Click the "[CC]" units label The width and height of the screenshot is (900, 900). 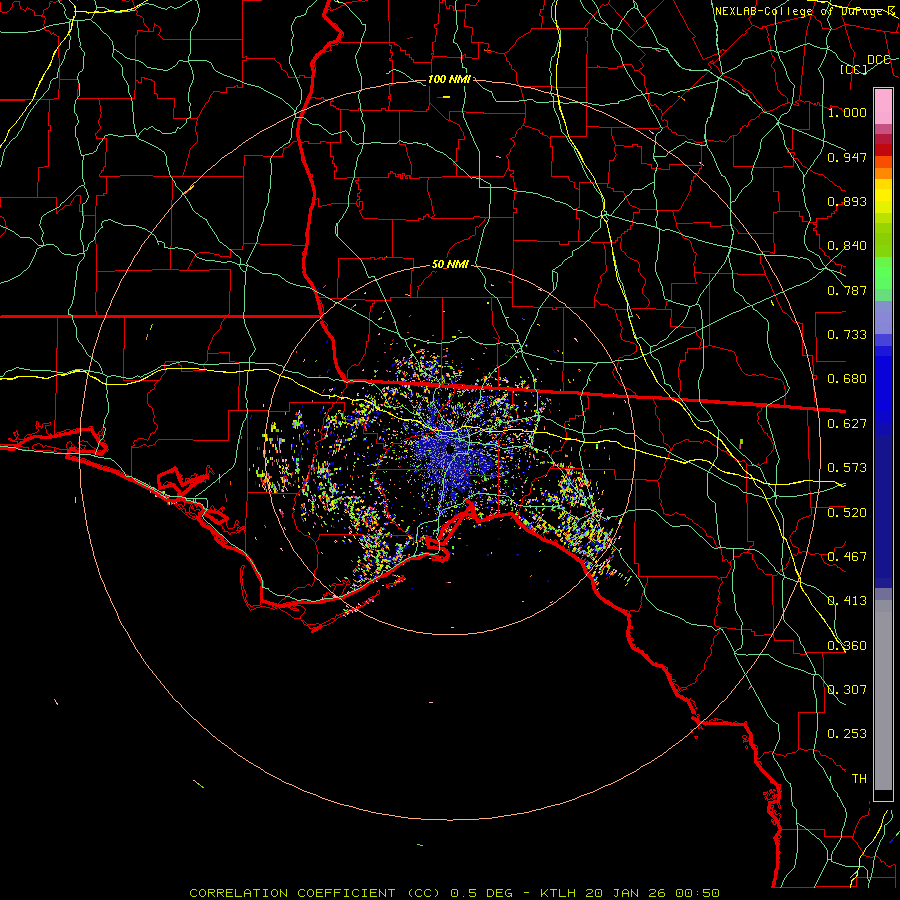[854, 69]
